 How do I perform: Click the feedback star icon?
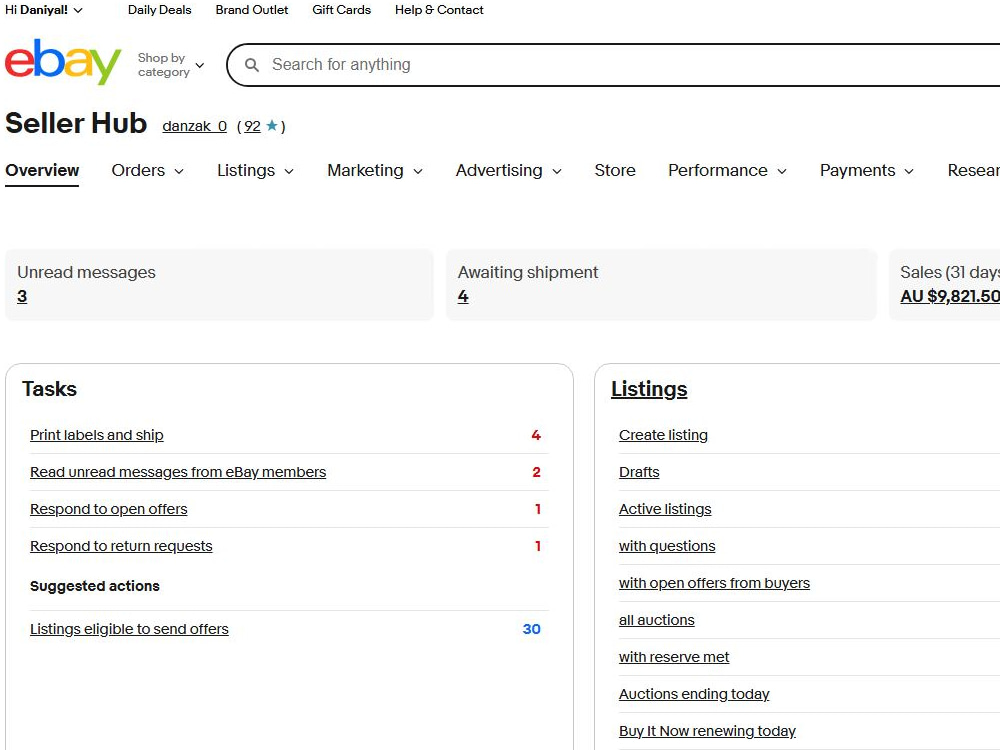point(272,126)
